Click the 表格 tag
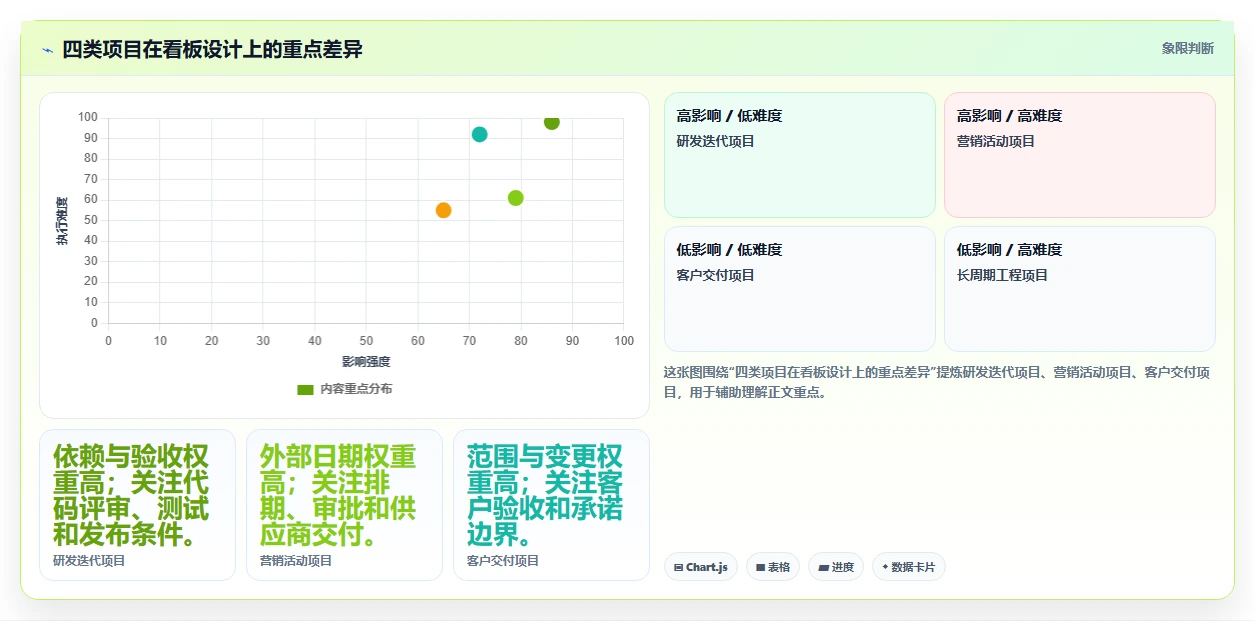Viewport: 1255px width, 621px height. coord(773,567)
